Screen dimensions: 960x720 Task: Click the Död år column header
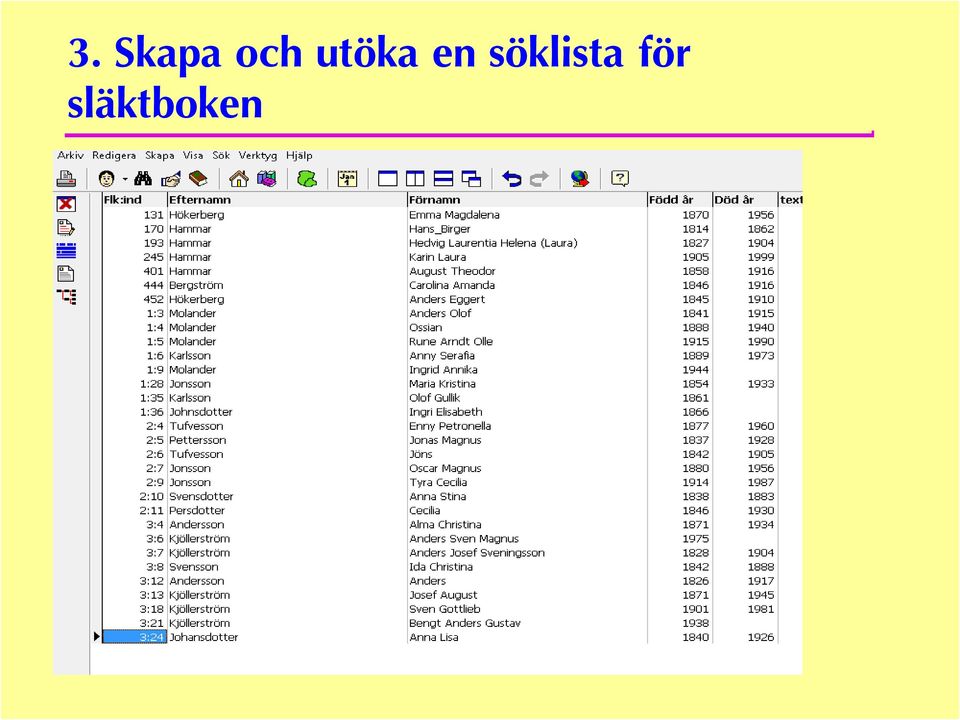coord(745,200)
